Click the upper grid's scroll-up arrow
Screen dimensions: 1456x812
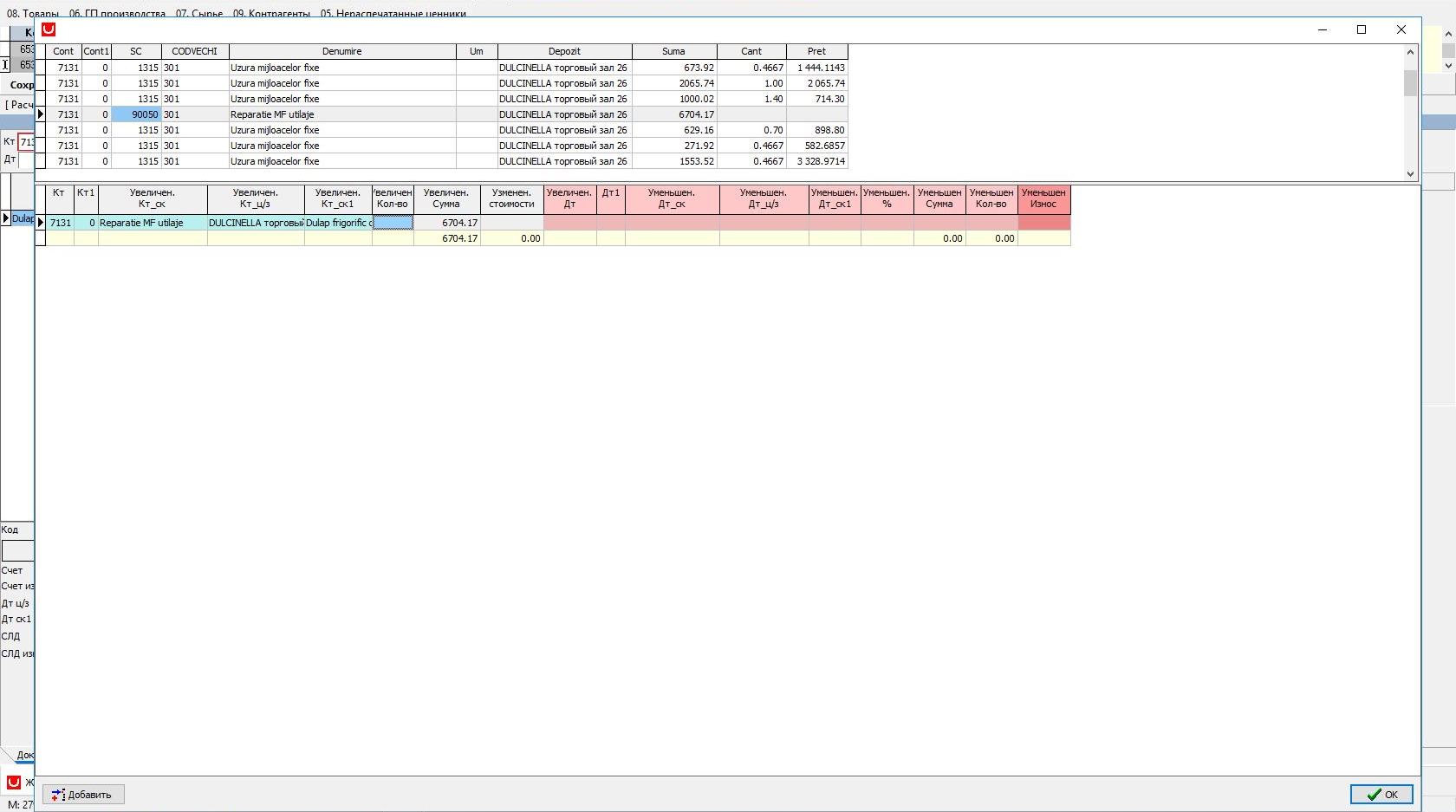click(1410, 52)
